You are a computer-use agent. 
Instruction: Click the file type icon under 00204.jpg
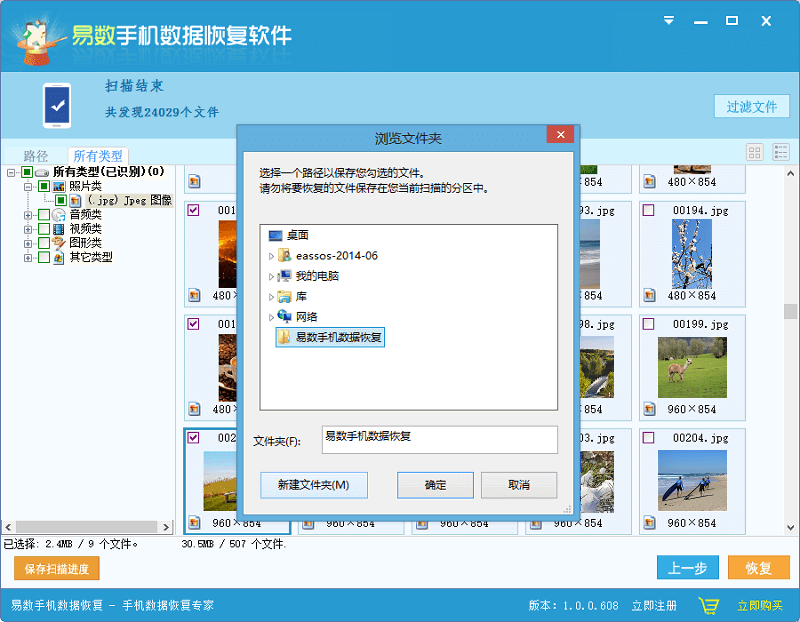(649, 523)
